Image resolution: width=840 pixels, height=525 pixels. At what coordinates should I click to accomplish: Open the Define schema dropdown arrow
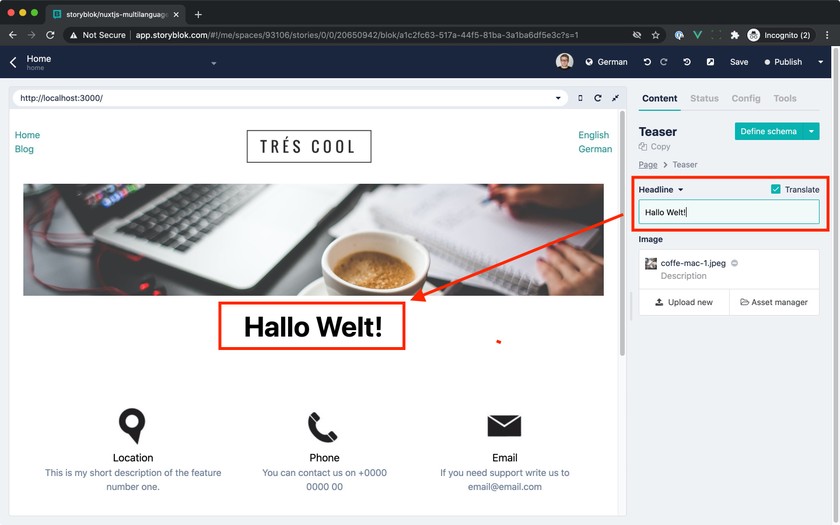click(812, 131)
